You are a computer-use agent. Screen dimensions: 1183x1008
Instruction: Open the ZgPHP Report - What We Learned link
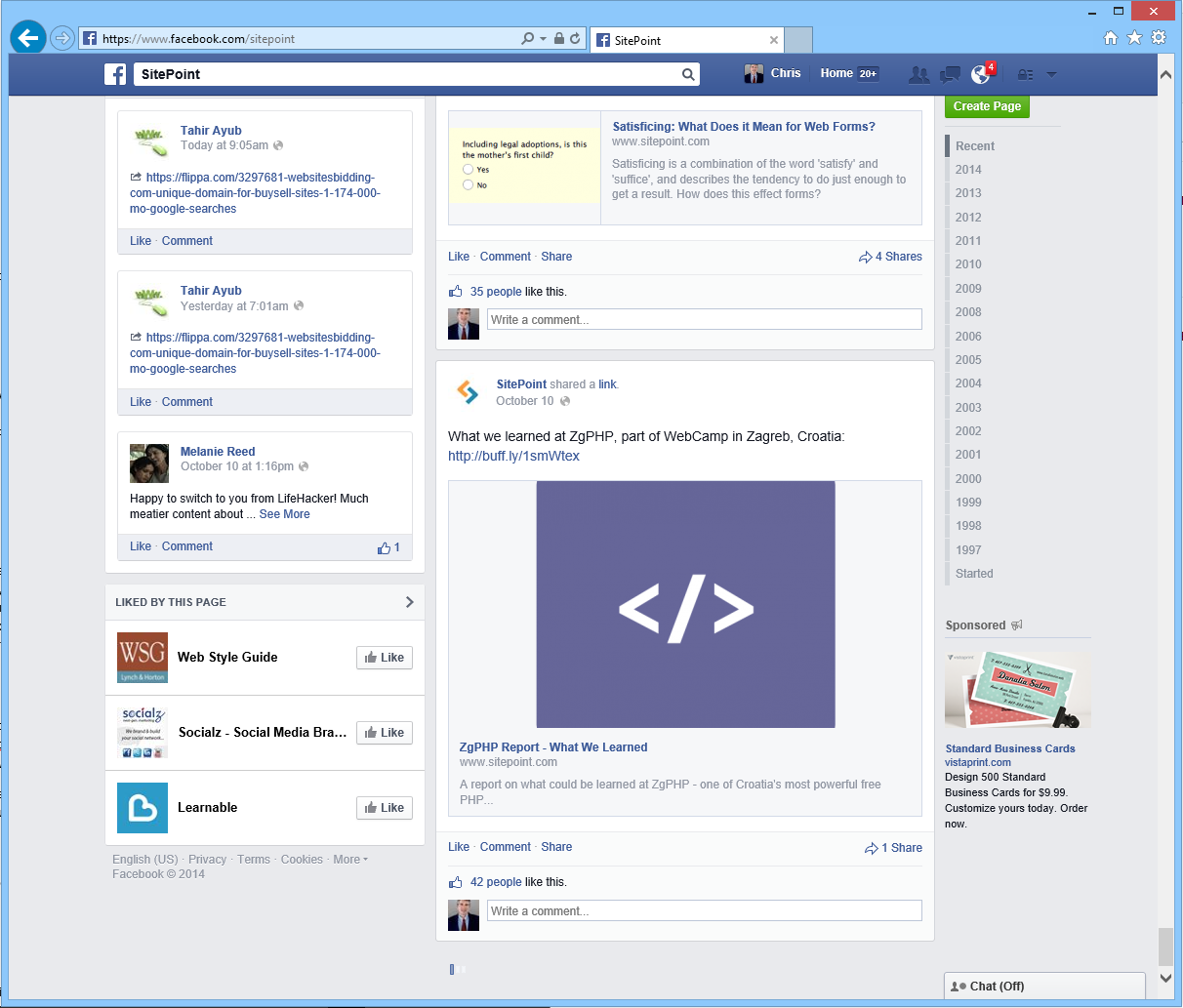pos(553,747)
